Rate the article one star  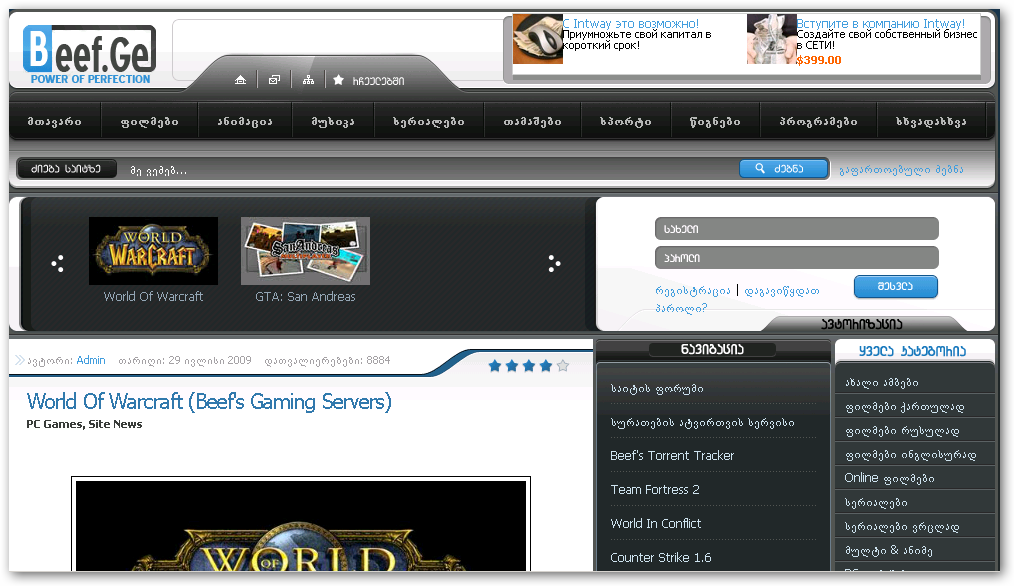tap(495, 366)
